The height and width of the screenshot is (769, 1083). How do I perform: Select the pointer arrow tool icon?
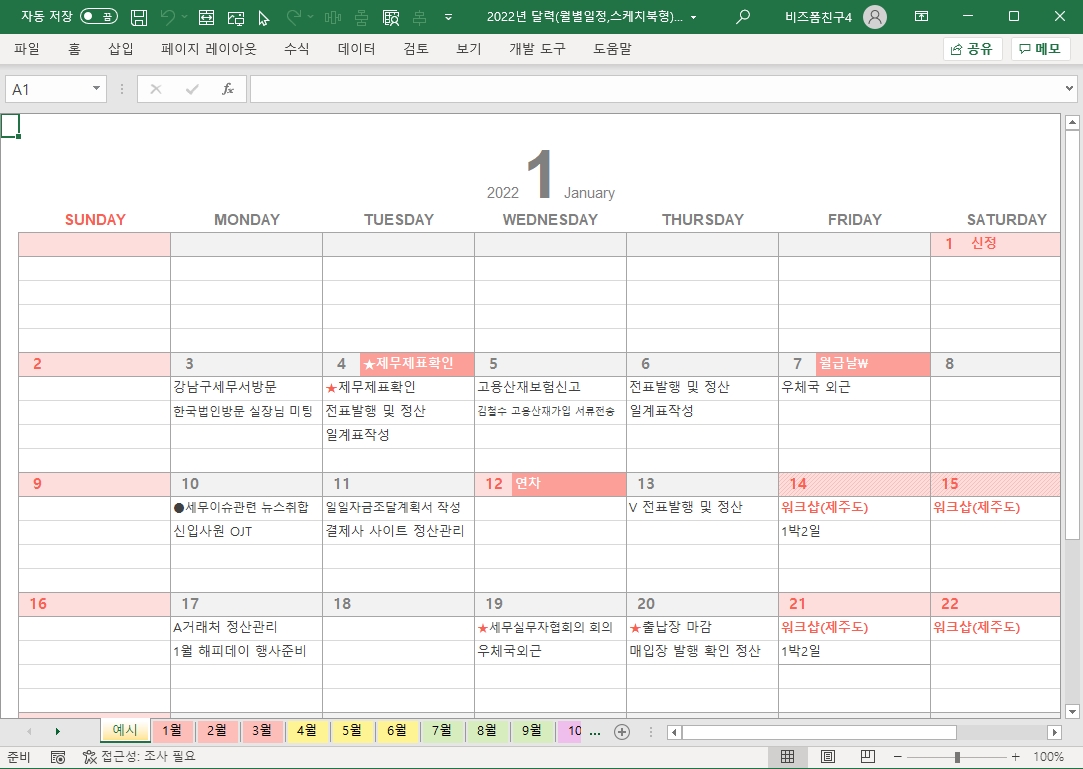coord(263,17)
